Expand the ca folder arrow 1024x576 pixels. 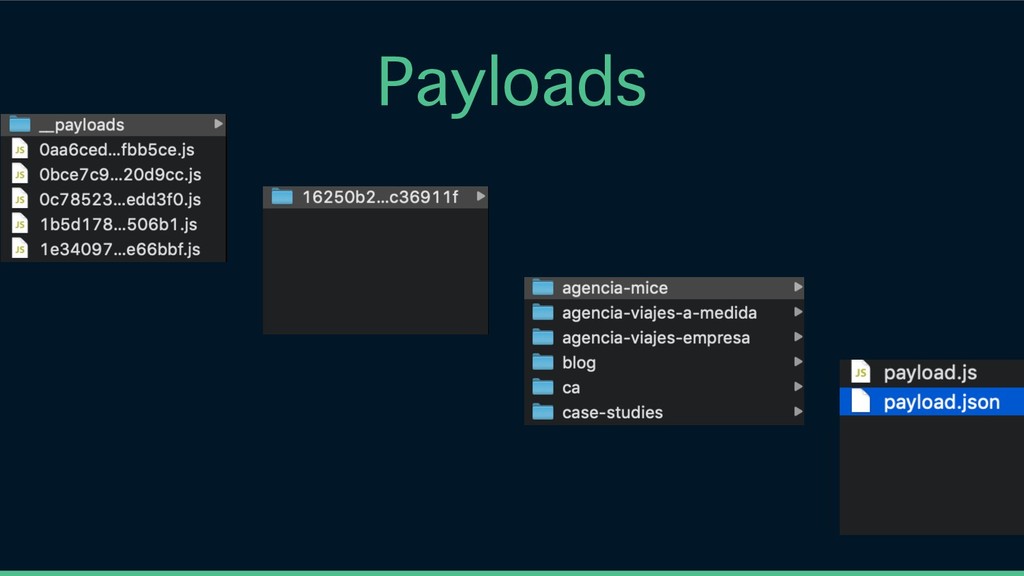click(797, 386)
